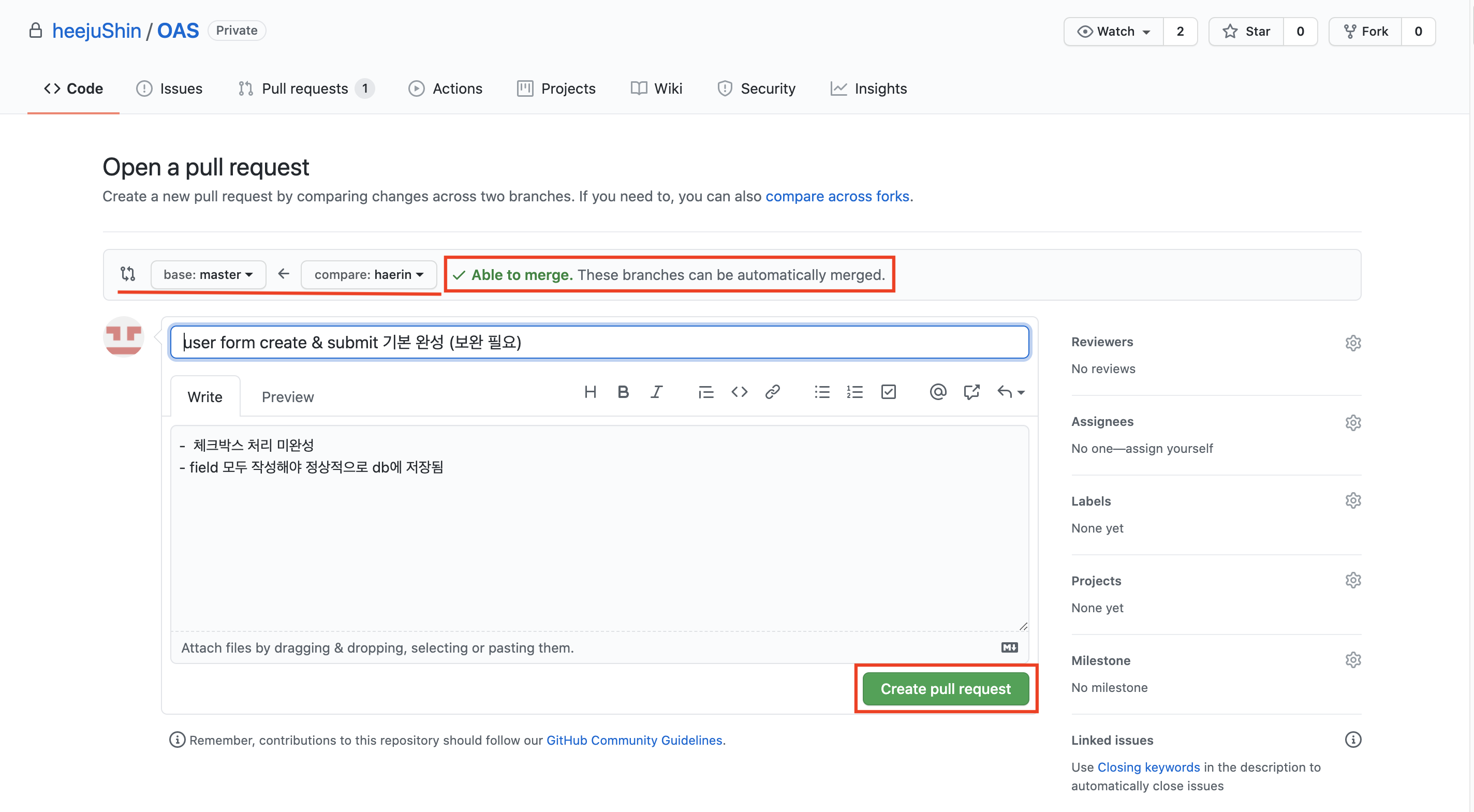
Task: Insert a quote block
Action: pos(705,392)
